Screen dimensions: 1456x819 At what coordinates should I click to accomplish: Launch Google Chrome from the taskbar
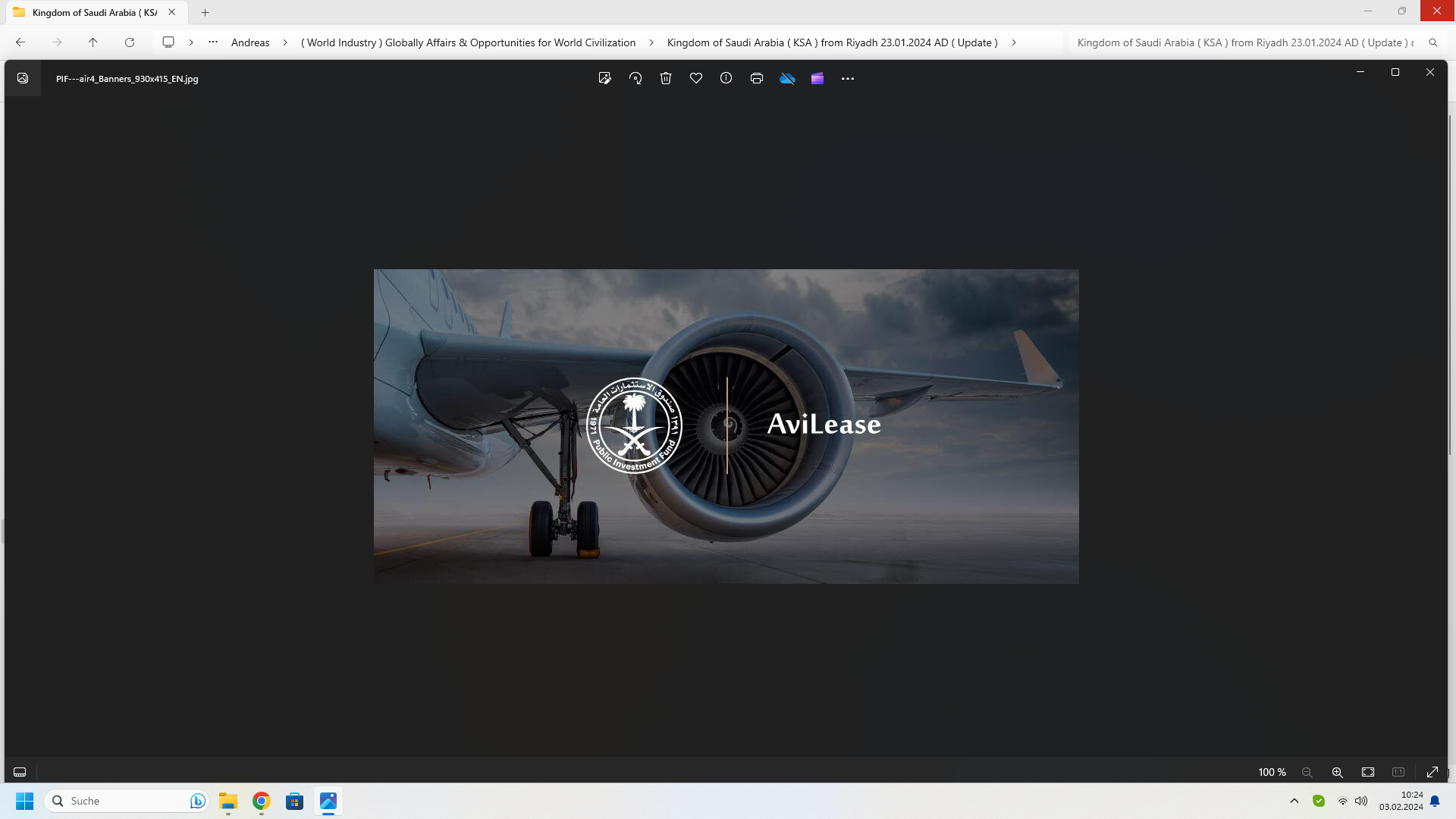pos(262,801)
